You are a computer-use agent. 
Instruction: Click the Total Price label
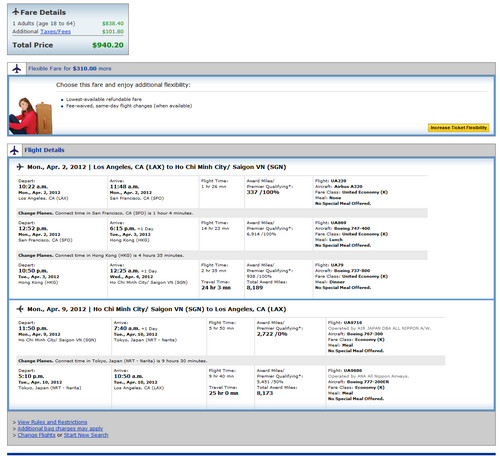[33, 45]
